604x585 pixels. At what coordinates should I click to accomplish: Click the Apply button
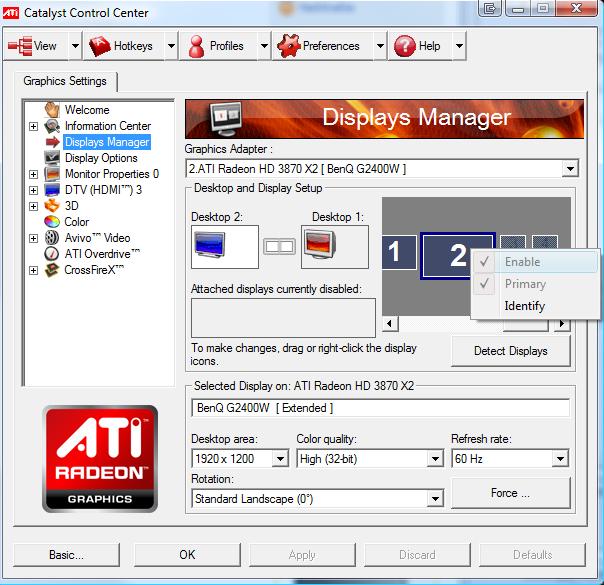[302, 555]
